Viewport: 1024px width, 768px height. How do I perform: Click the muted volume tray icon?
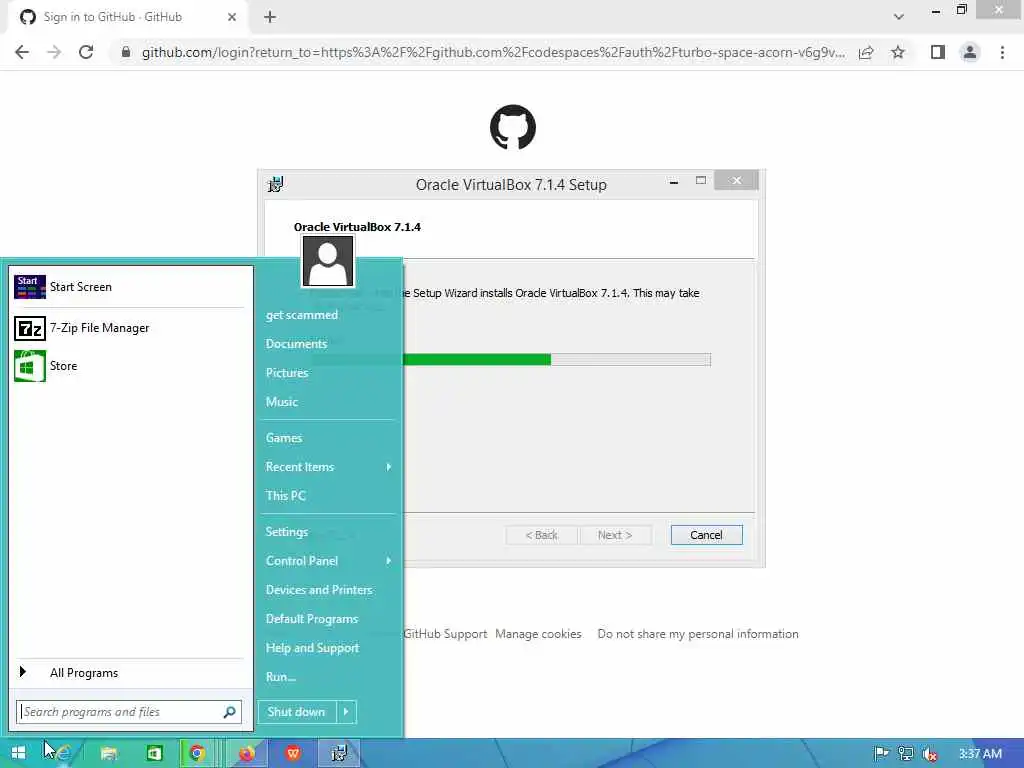pyautogui.click(x=930, y=754)
